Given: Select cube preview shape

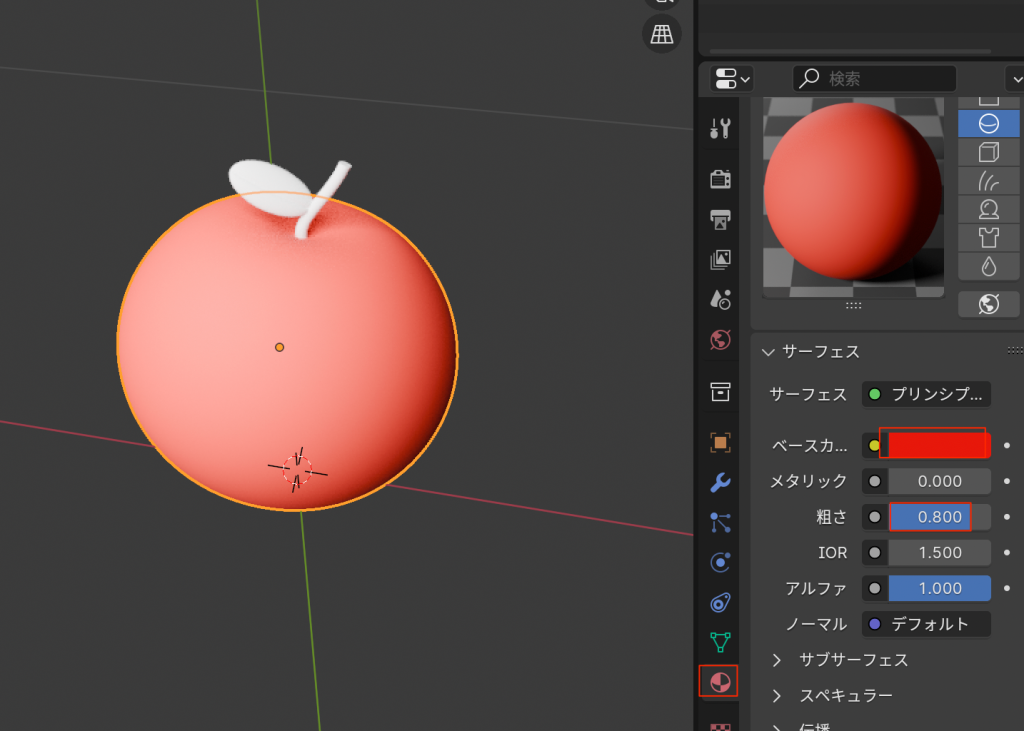Looking at the screenshot, I should coord(988,152).
